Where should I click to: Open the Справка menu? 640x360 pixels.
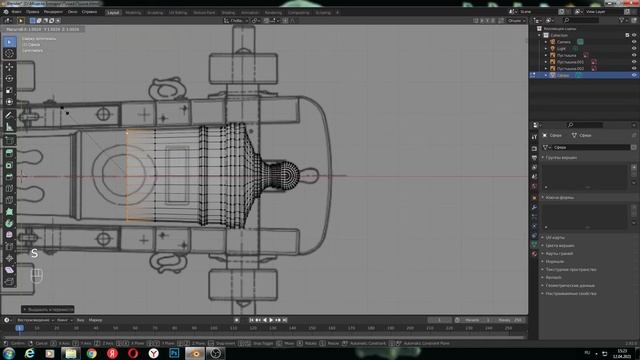(x=89, y=12)
